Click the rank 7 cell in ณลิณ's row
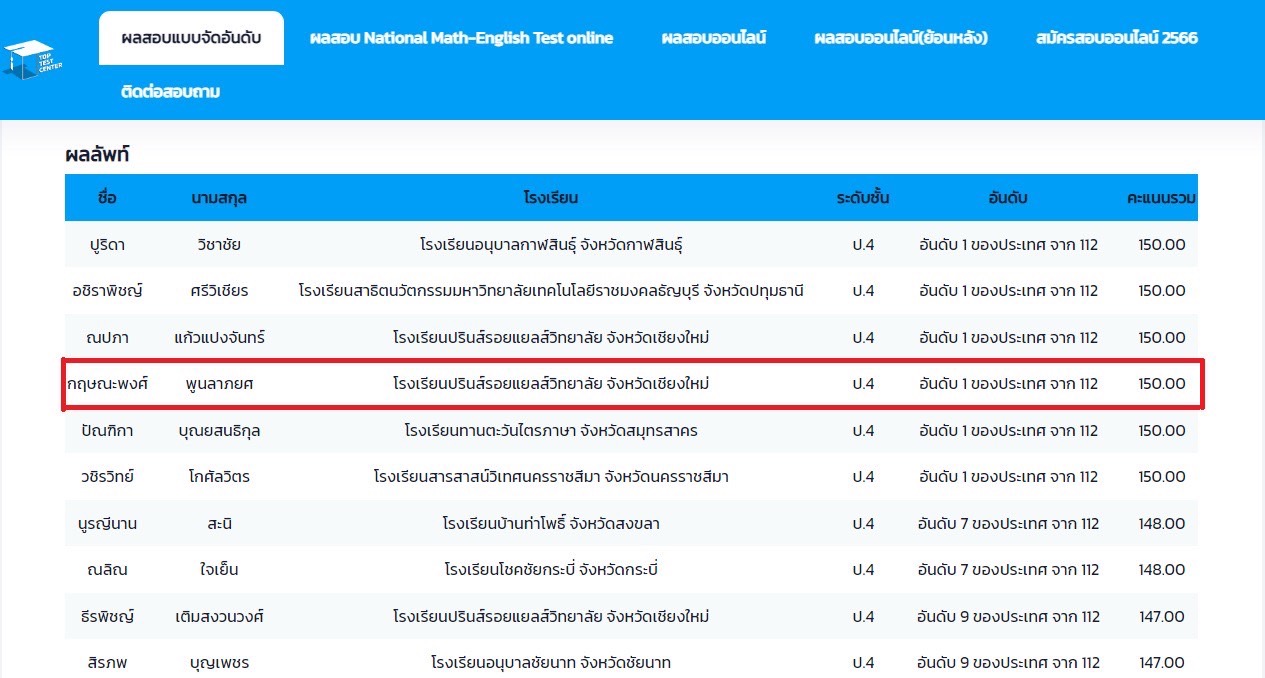 (1008, 569)
